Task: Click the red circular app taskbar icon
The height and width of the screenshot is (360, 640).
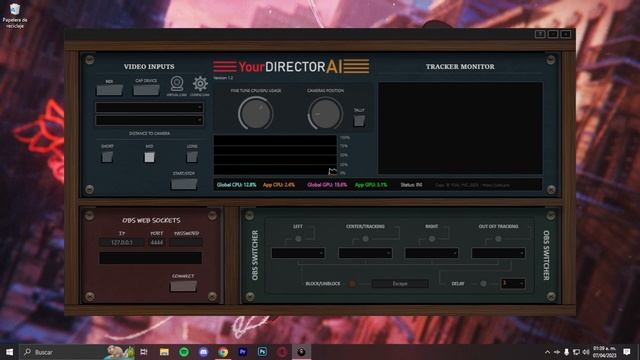Action: [x=282, y=352]
